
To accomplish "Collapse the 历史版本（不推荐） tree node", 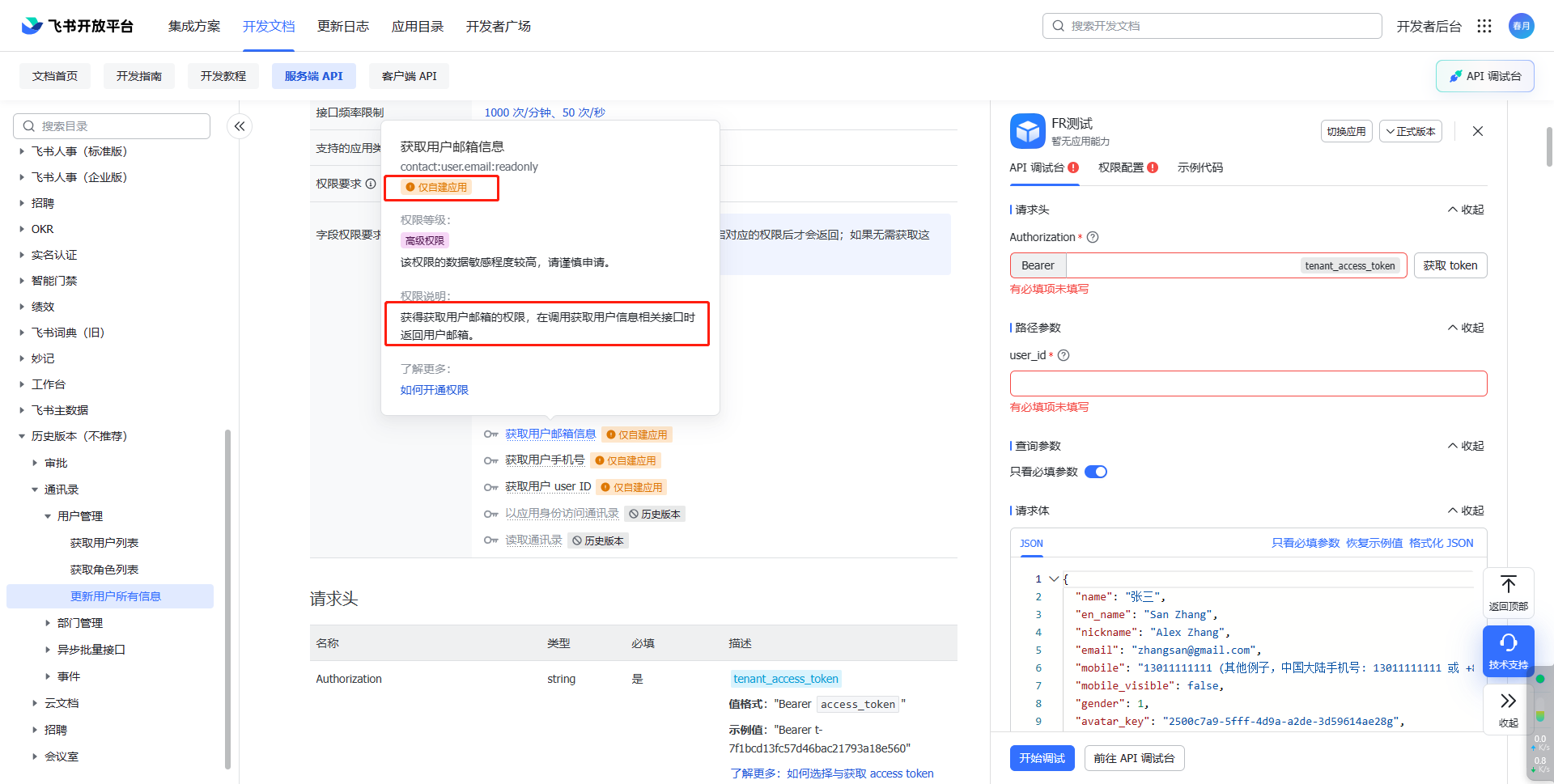I will [x=22, y=436].
